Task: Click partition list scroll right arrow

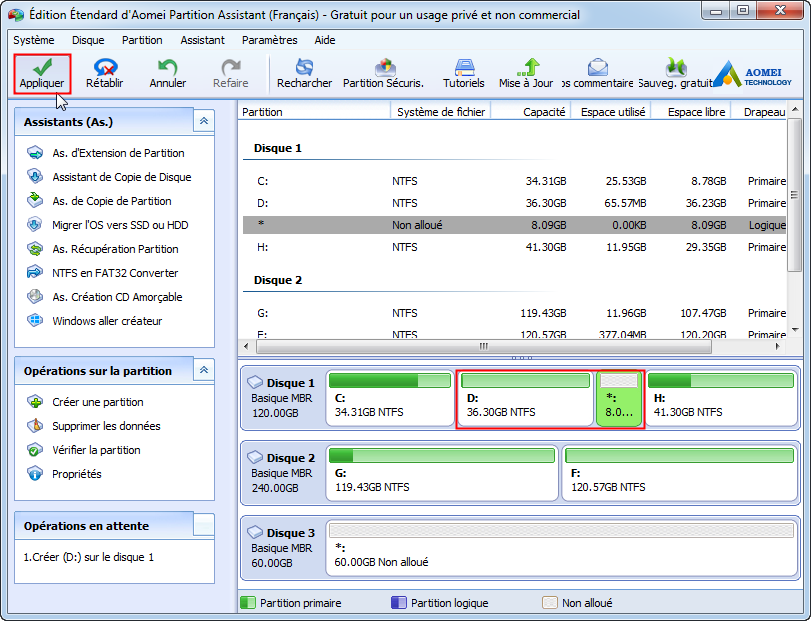Action: point(777,346)
